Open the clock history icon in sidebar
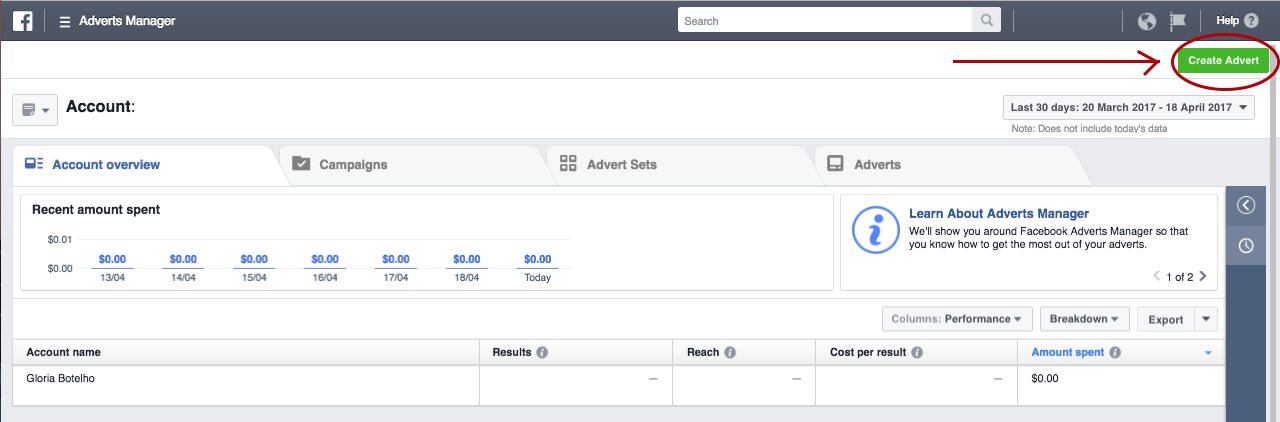Viewport: 1280px width, 422px height. [1245, 246]
